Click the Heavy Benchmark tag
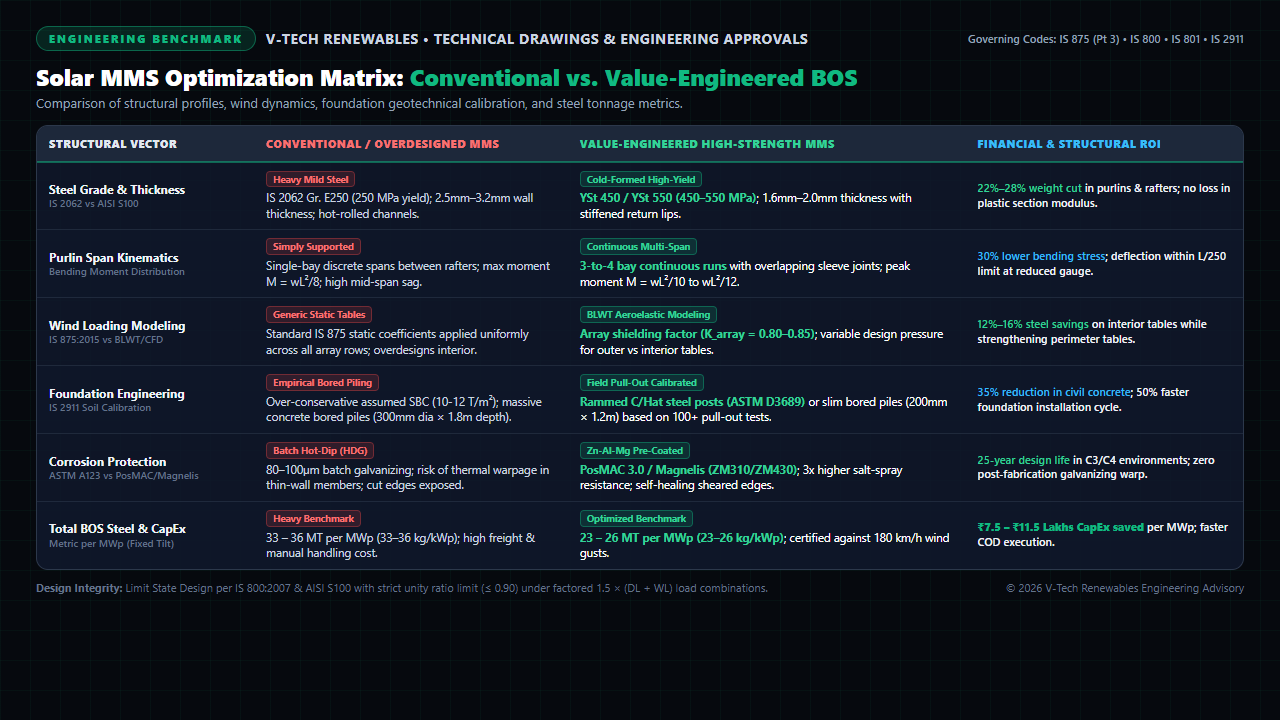This screenshot has width=1280, height=720. tap(313, 519)
